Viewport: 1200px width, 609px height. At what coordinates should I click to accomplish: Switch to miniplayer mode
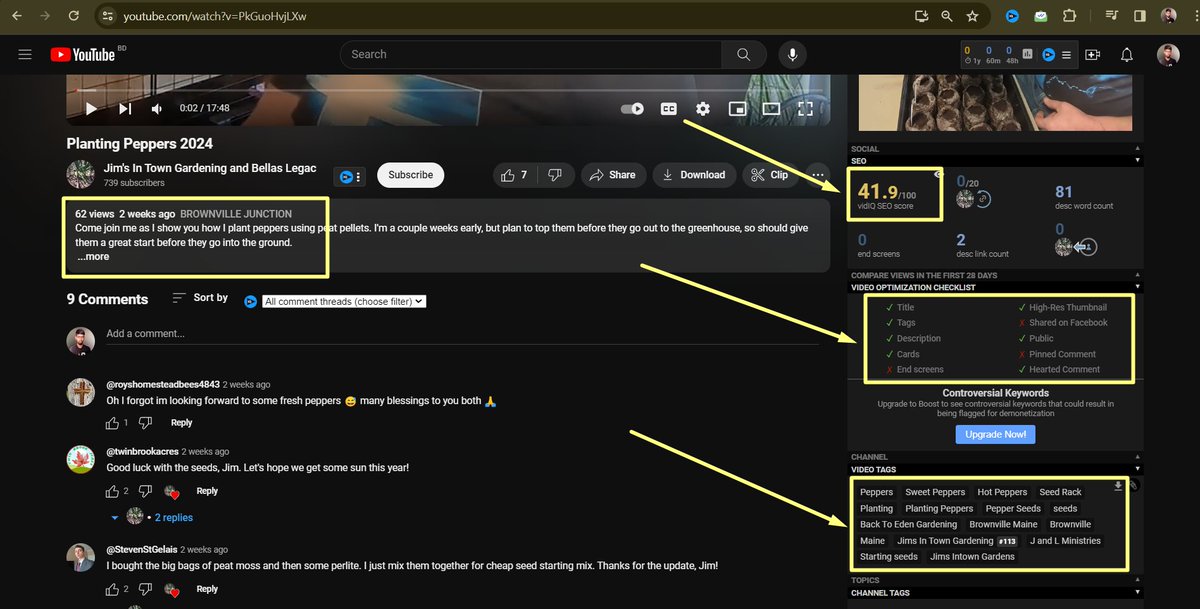737,108
